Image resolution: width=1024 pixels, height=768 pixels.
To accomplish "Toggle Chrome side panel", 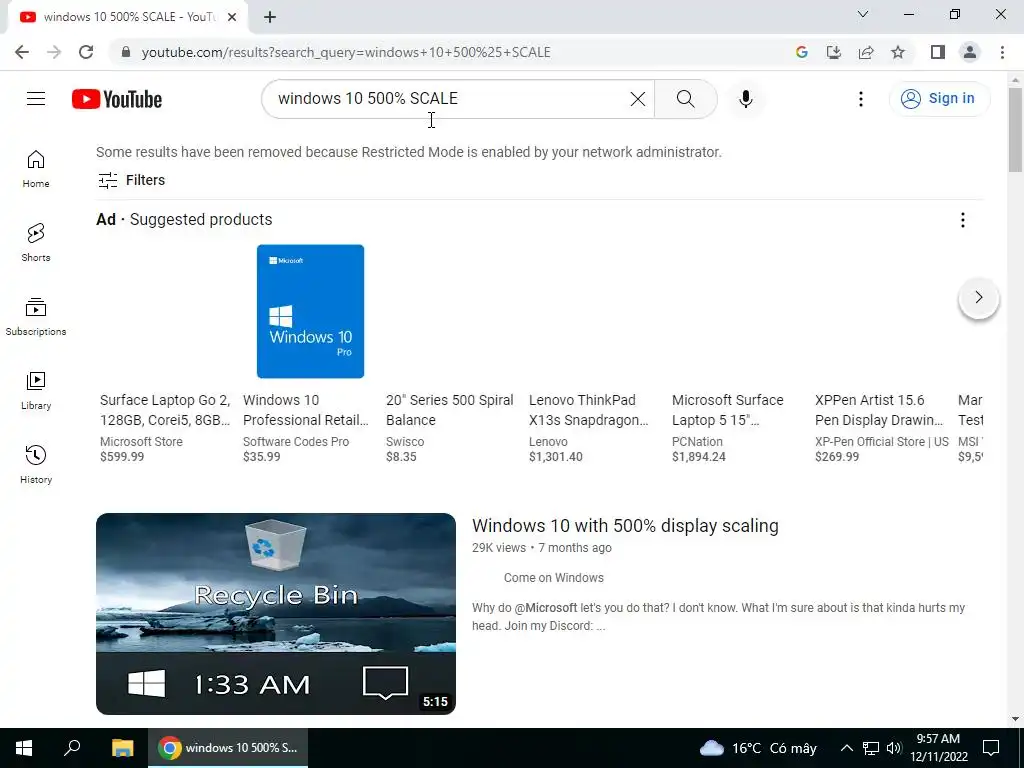I will 938,52.
